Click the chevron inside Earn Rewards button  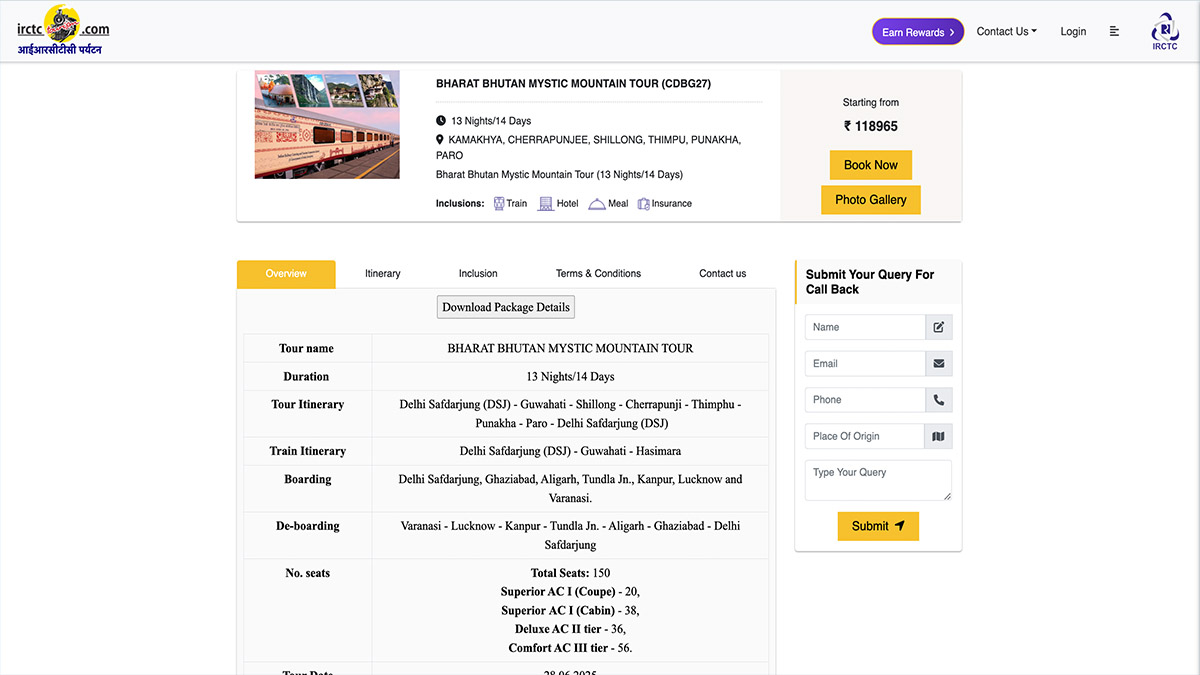click(x=952, y=32)
